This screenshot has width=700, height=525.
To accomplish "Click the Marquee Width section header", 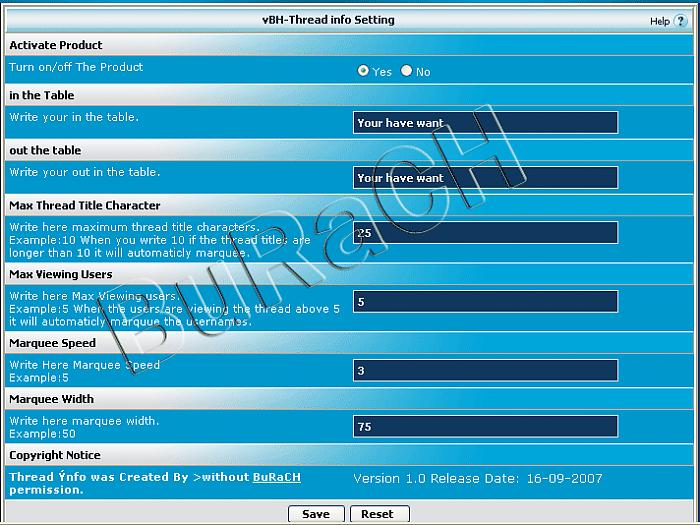I will 52,399.
